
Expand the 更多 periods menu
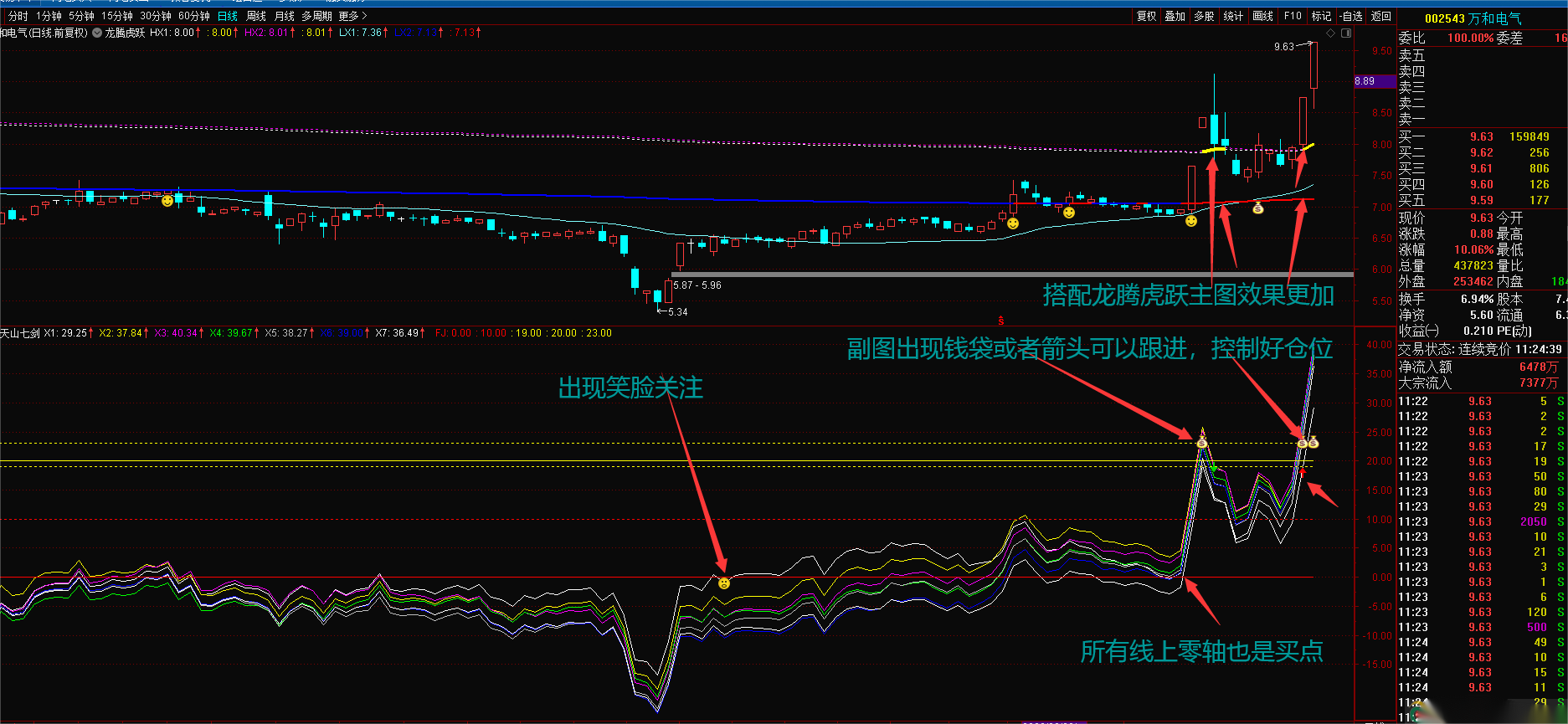click(x=352, y=16)
